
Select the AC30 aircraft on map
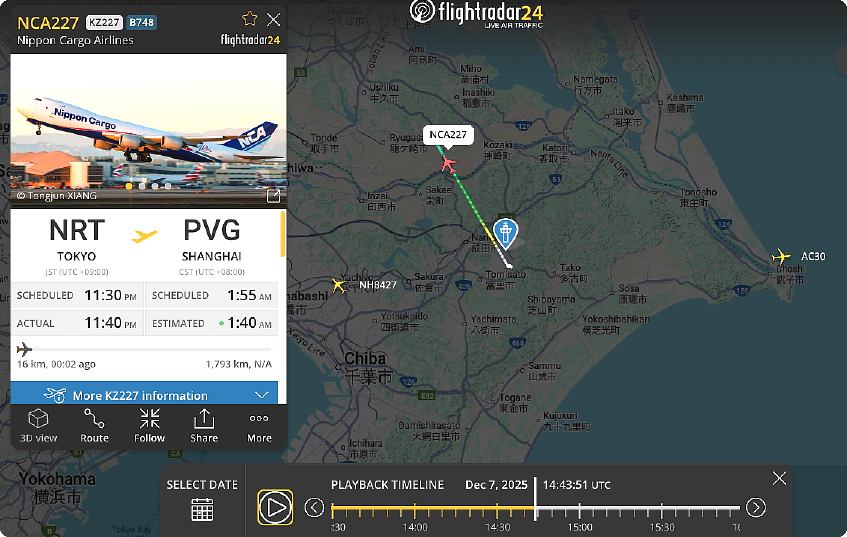781,256
